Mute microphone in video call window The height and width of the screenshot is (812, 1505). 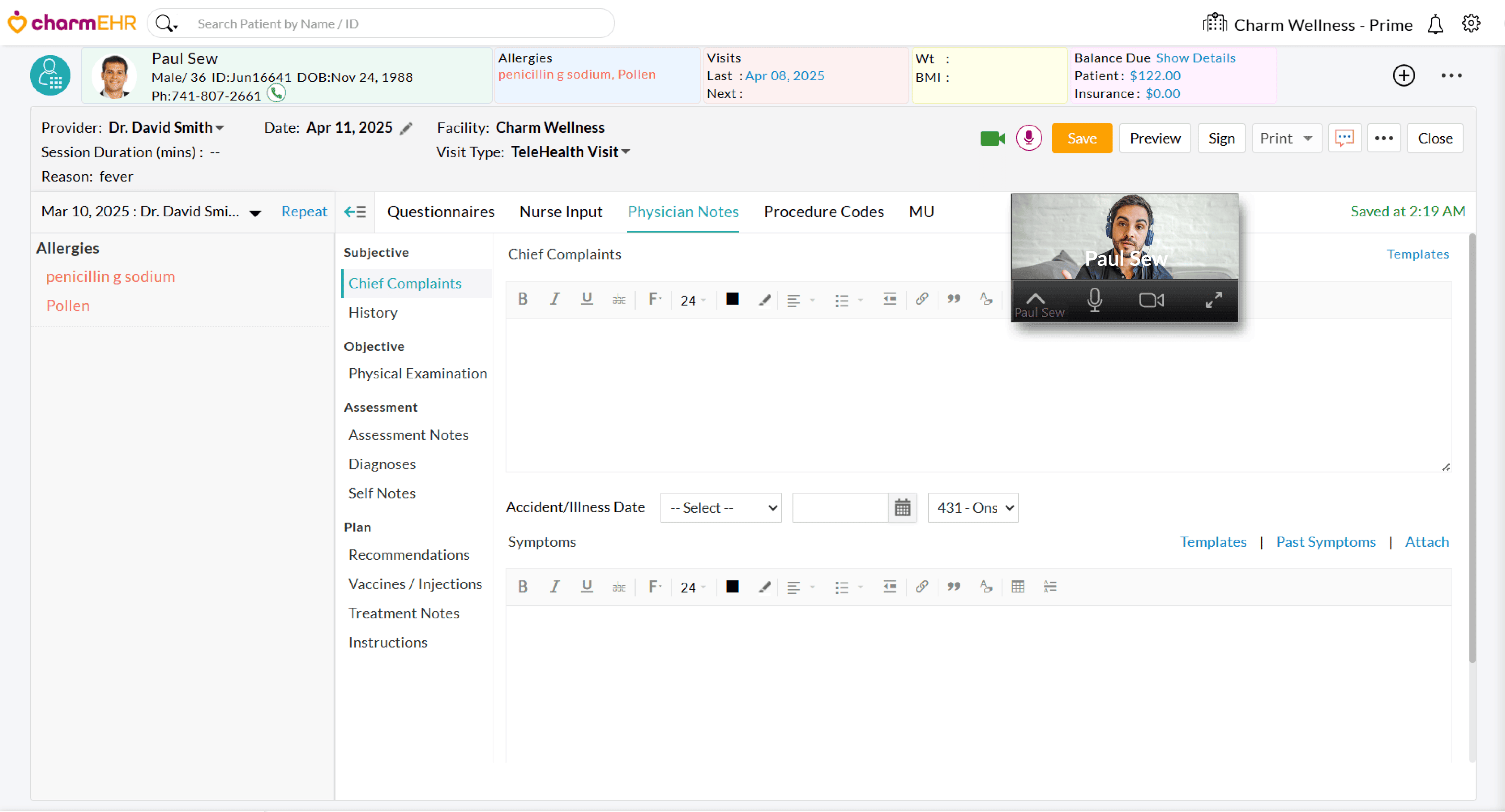coord(1094,300)
